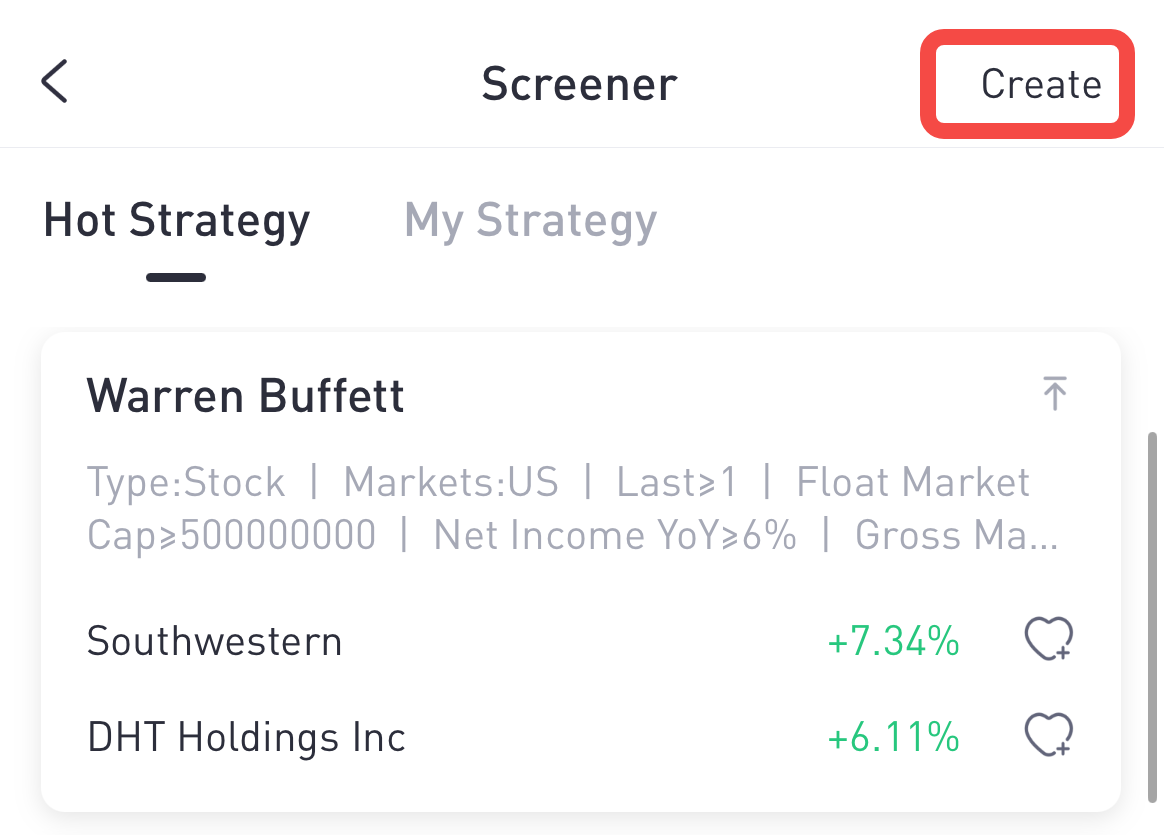This screenshot has height=835, width=1164.
Task: Go back with the left arrow icon
Action: tap(54, 82)
